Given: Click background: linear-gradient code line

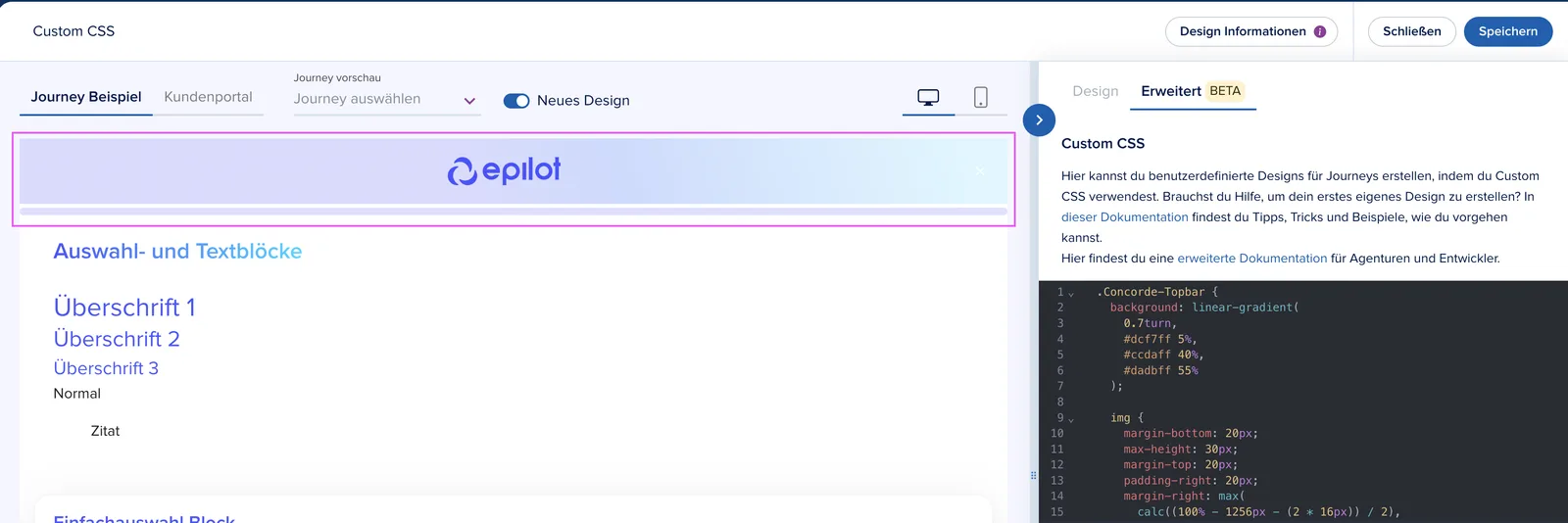Looking at the screenshot, I should click(1204, 308).
